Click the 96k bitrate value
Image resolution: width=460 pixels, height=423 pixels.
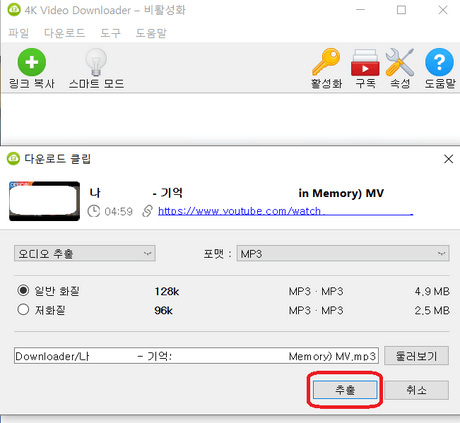pos(163,311)
